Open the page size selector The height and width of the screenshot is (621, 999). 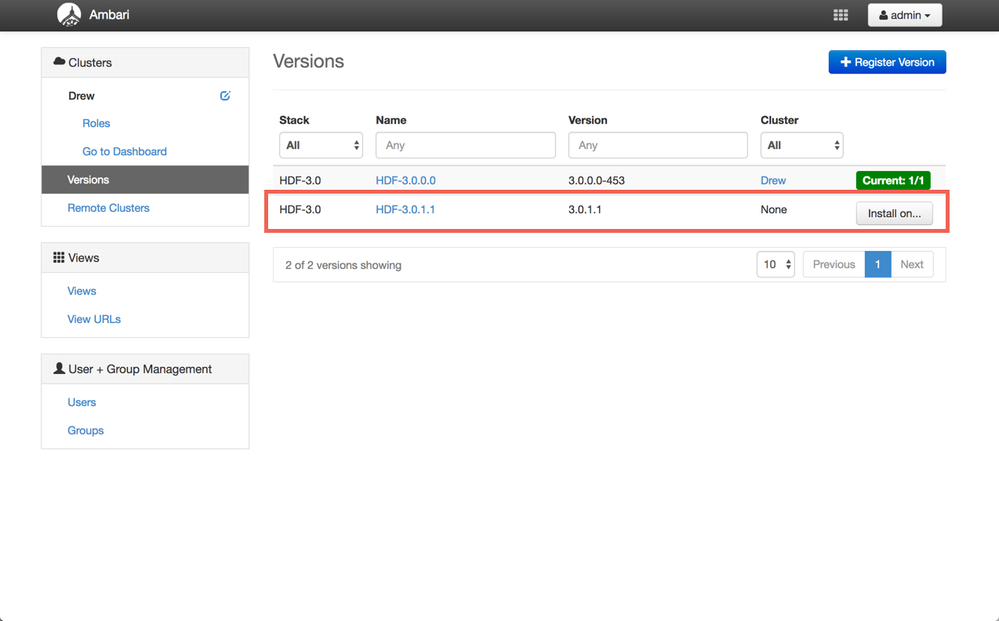pos(776,265)
